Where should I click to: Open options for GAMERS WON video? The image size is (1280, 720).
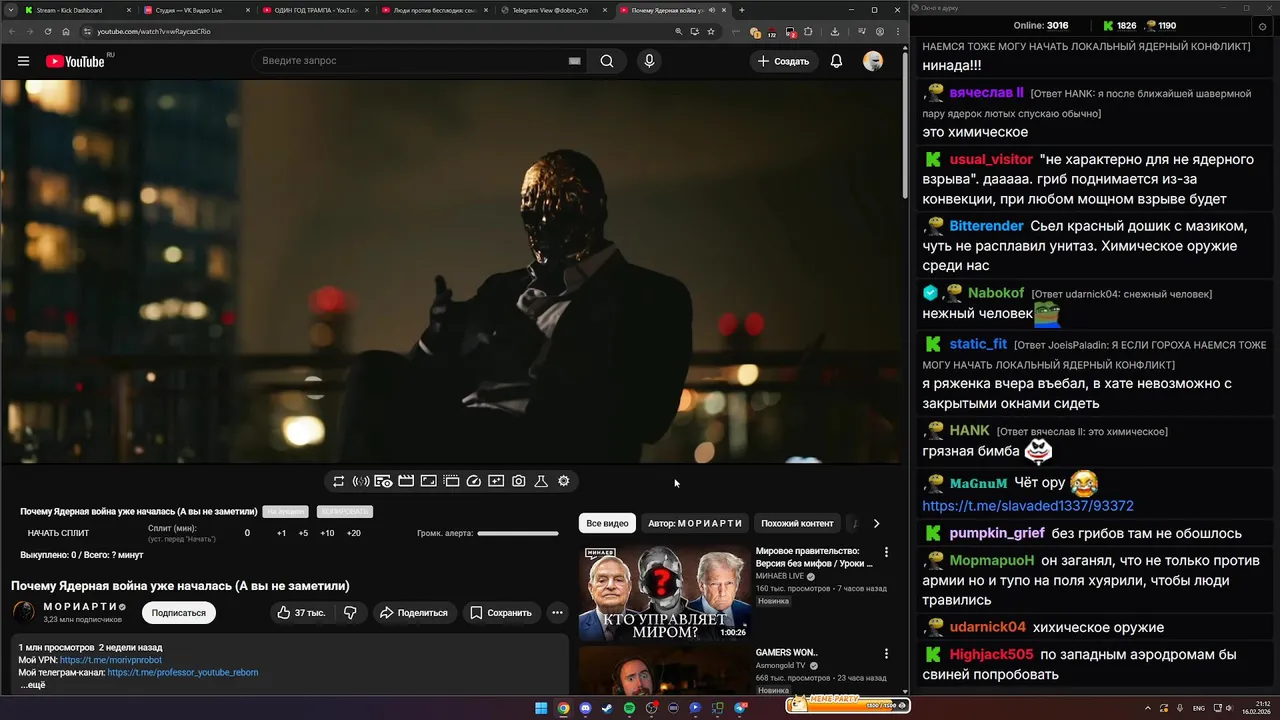(x=886, y=654)
